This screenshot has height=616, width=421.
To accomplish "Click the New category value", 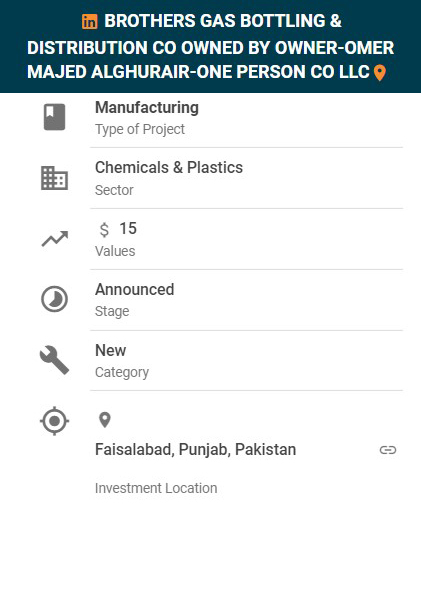I will click(x=111, y=350).
